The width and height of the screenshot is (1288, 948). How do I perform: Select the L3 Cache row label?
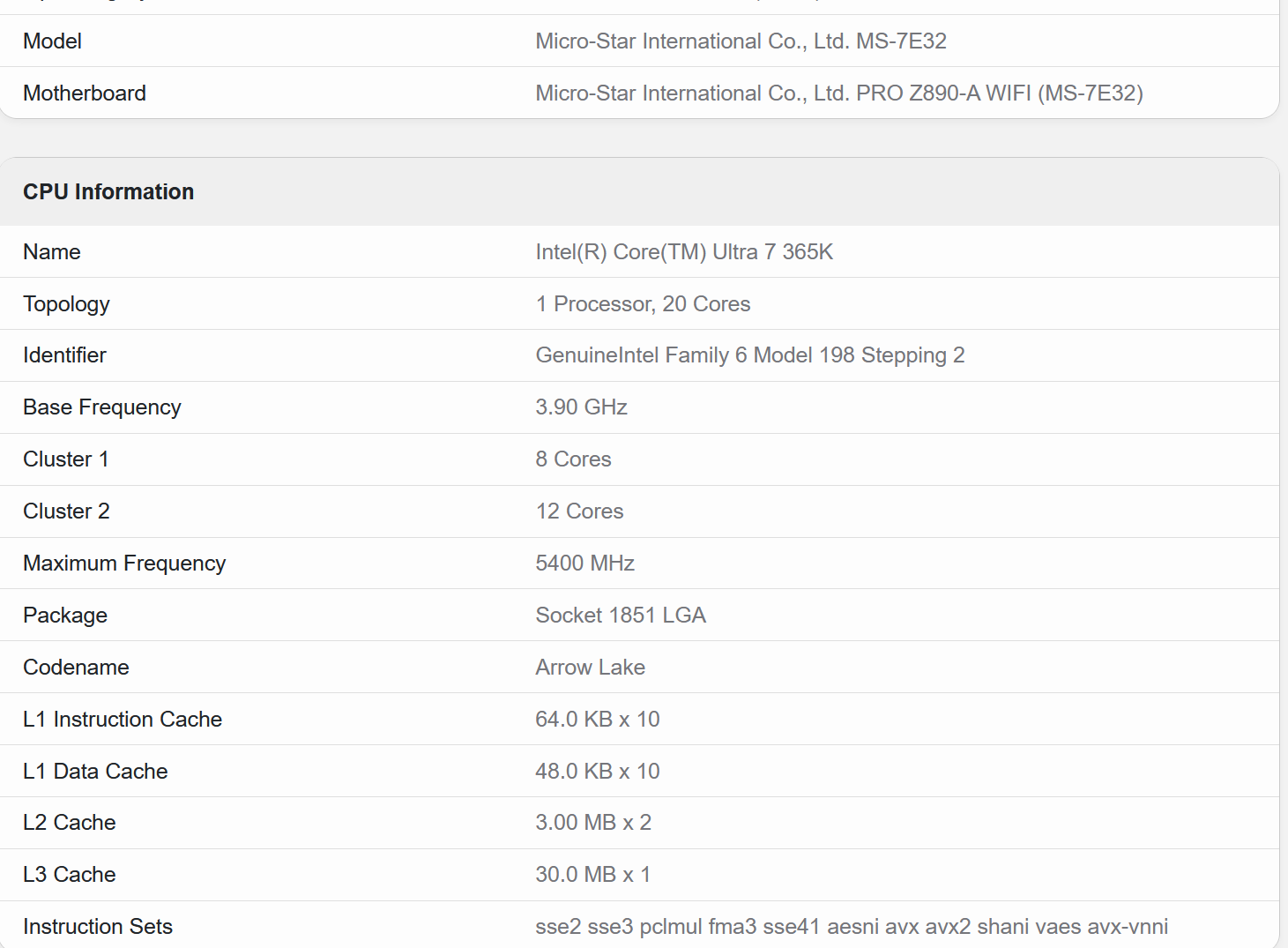point(69,875)
